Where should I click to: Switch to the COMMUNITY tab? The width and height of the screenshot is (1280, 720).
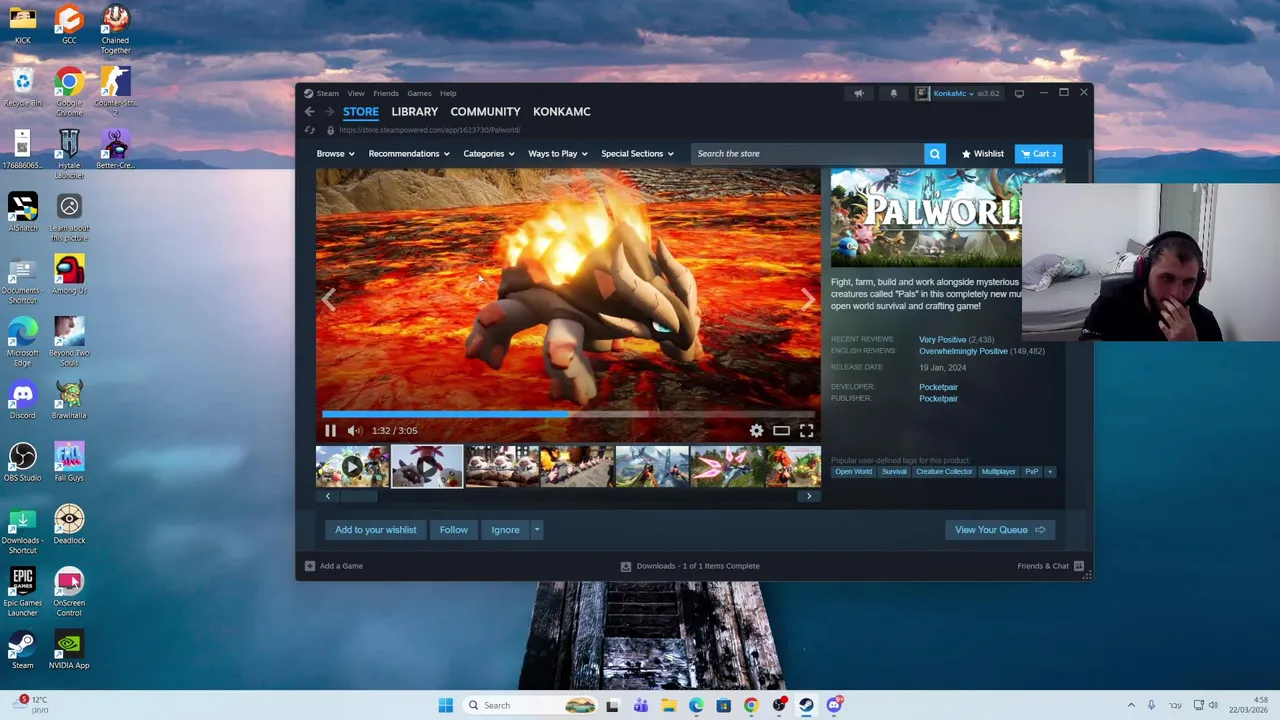click(x=485, y=112)
